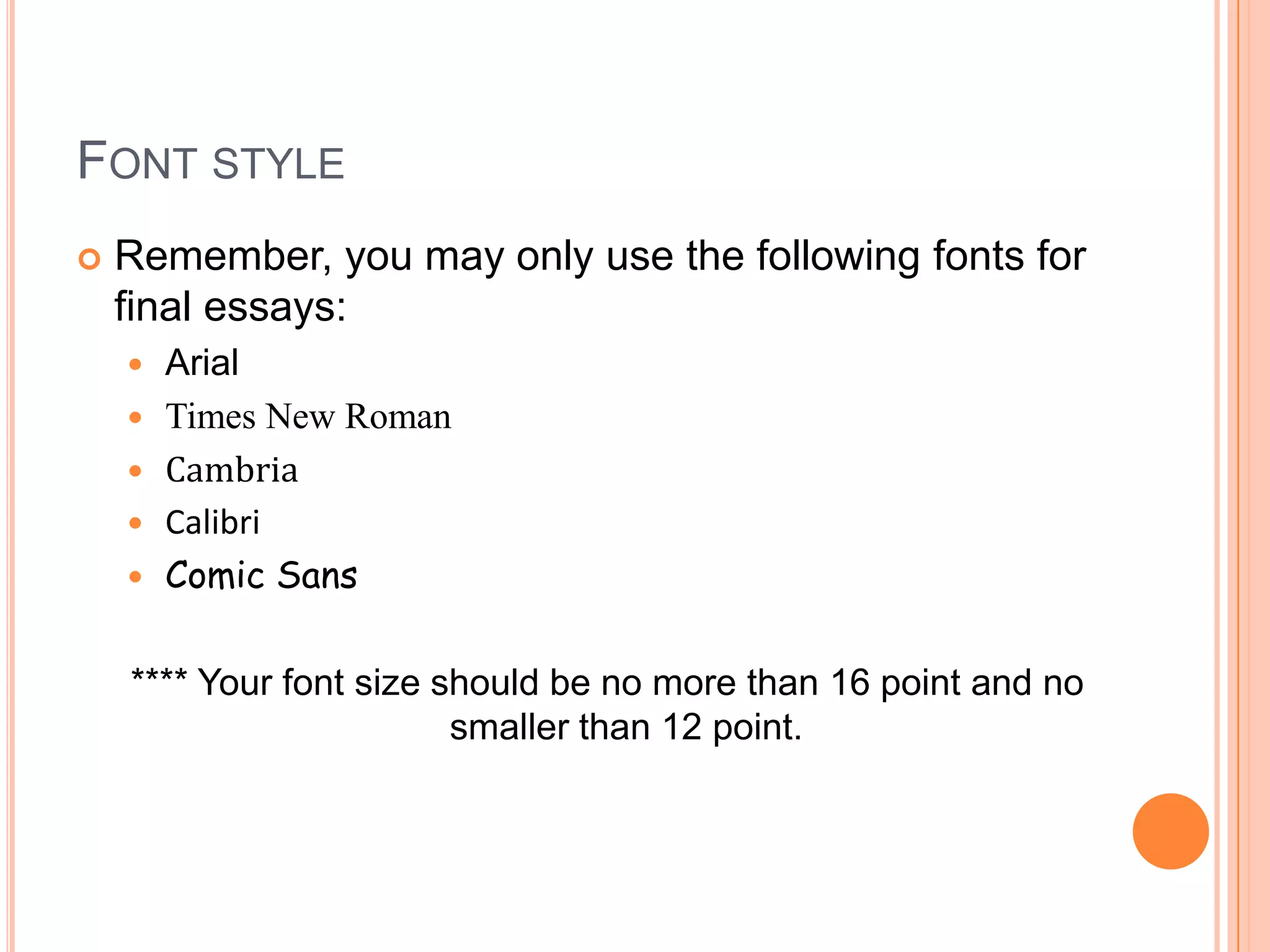Click the bullet next to Comic Sans
The height and width of the screenshot is (952, 1270).
[136, 577]
